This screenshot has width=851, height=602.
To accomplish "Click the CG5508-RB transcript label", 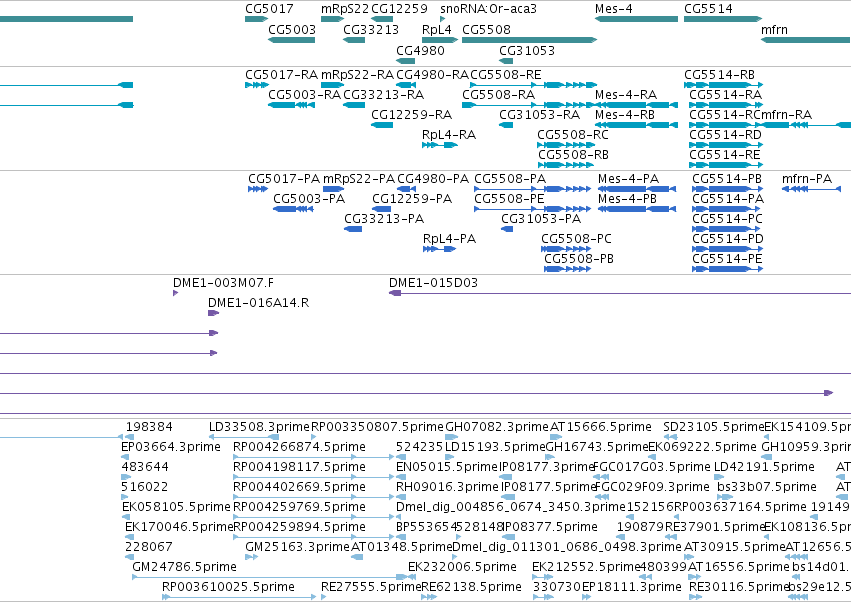I will (x=574, y=155).
